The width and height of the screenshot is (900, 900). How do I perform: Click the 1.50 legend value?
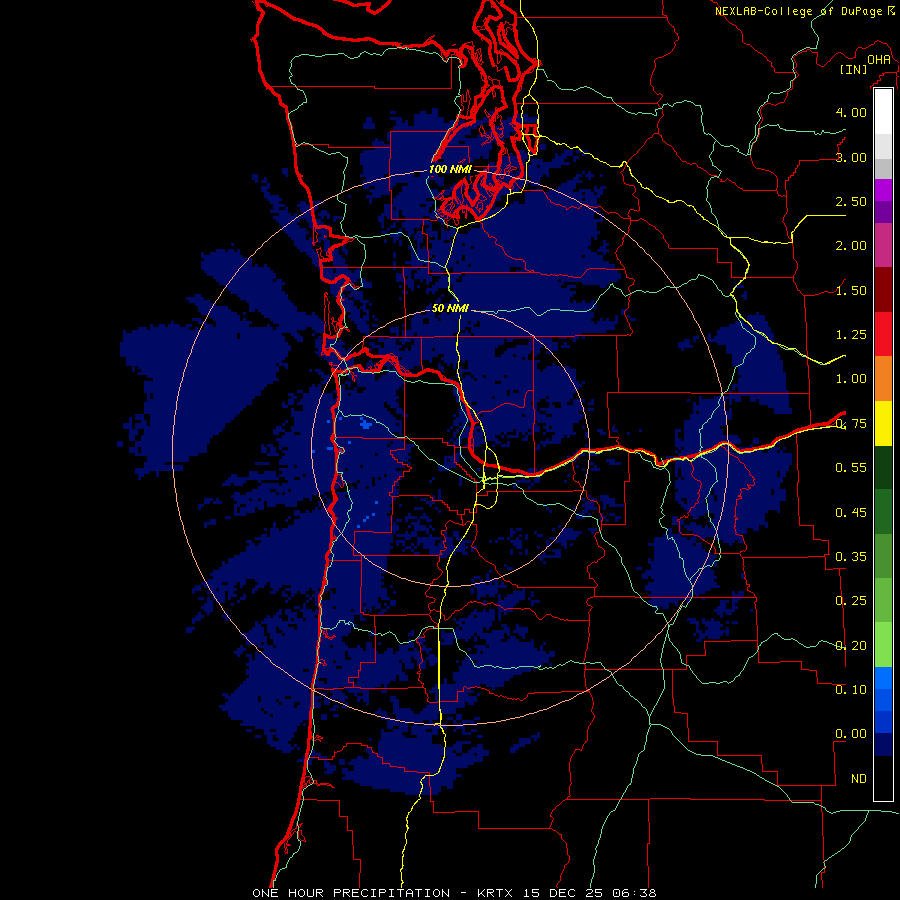click(x=851, y=290)
